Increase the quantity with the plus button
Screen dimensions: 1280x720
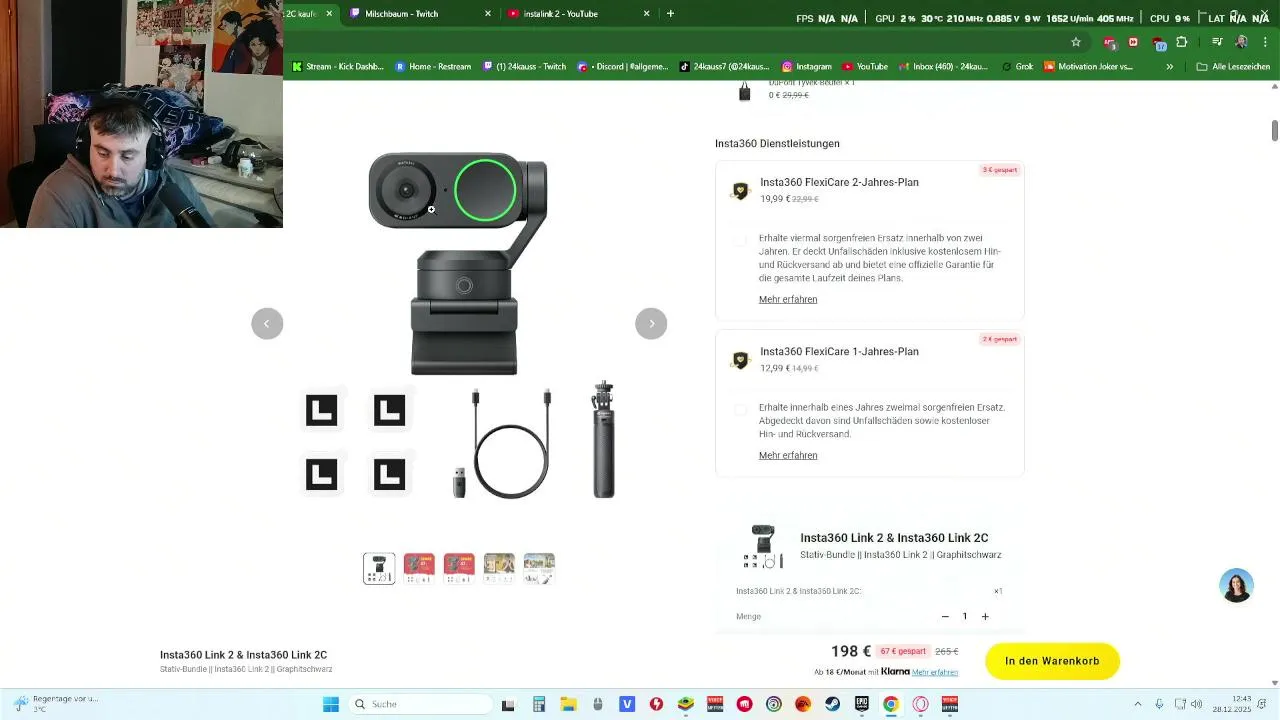coord(985,616)
